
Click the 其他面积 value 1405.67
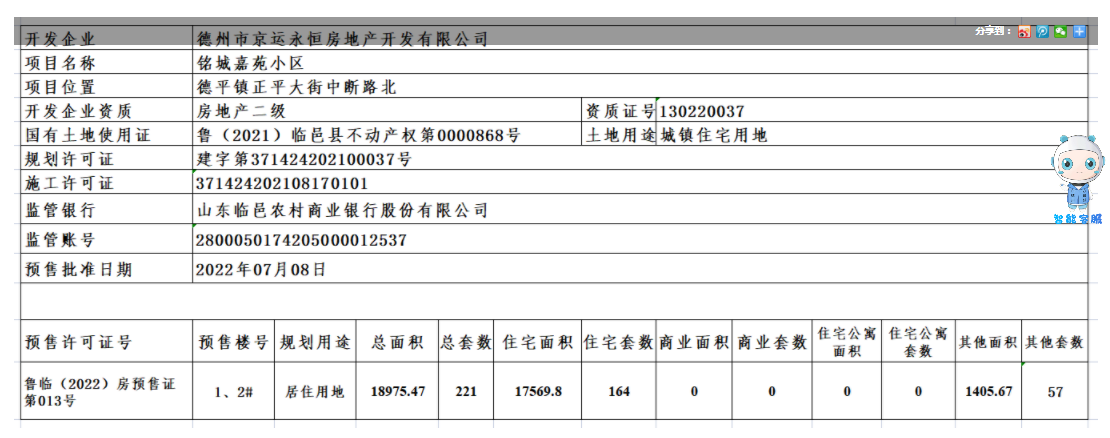[986, 392]
